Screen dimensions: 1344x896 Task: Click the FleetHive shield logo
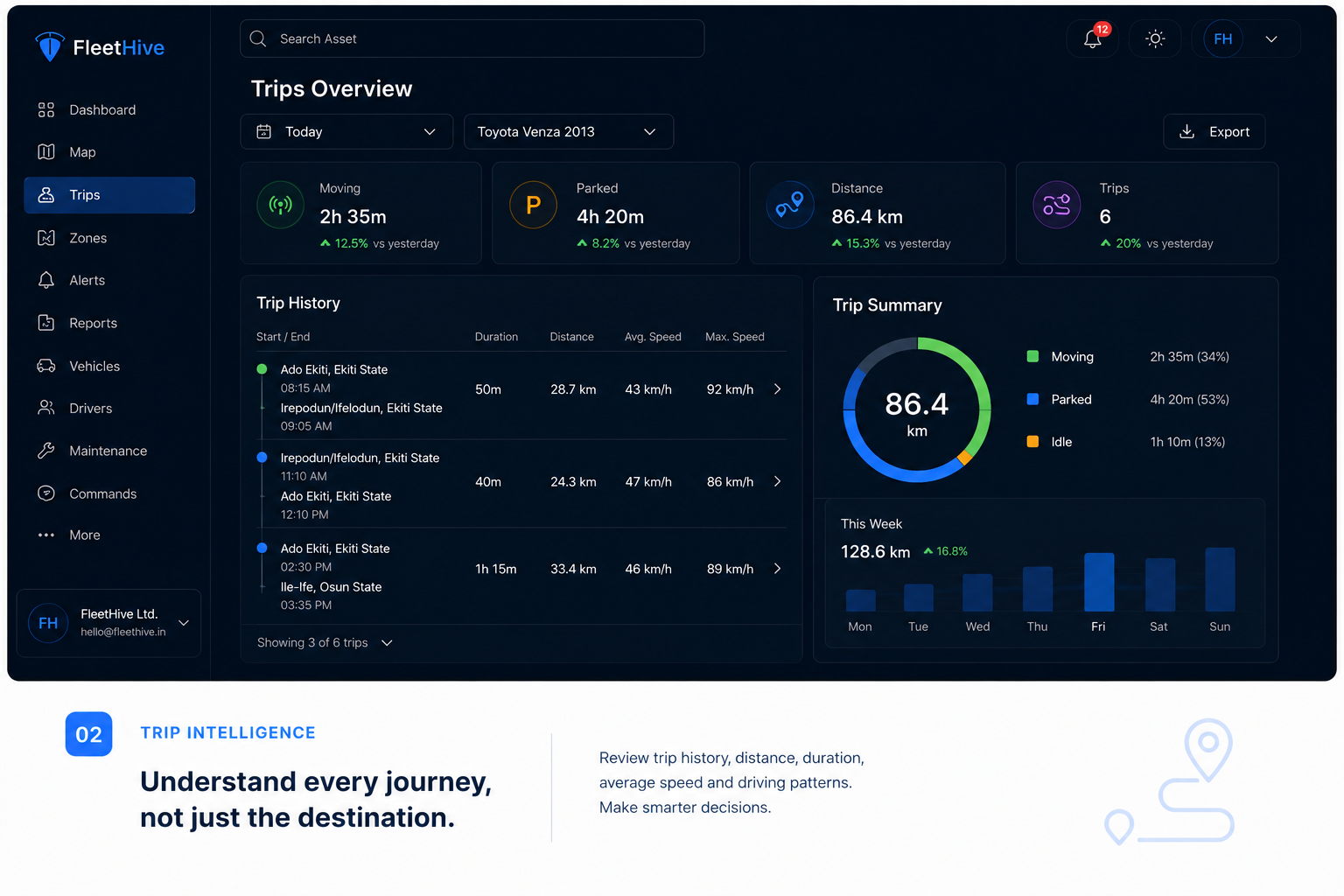[50, 47]
